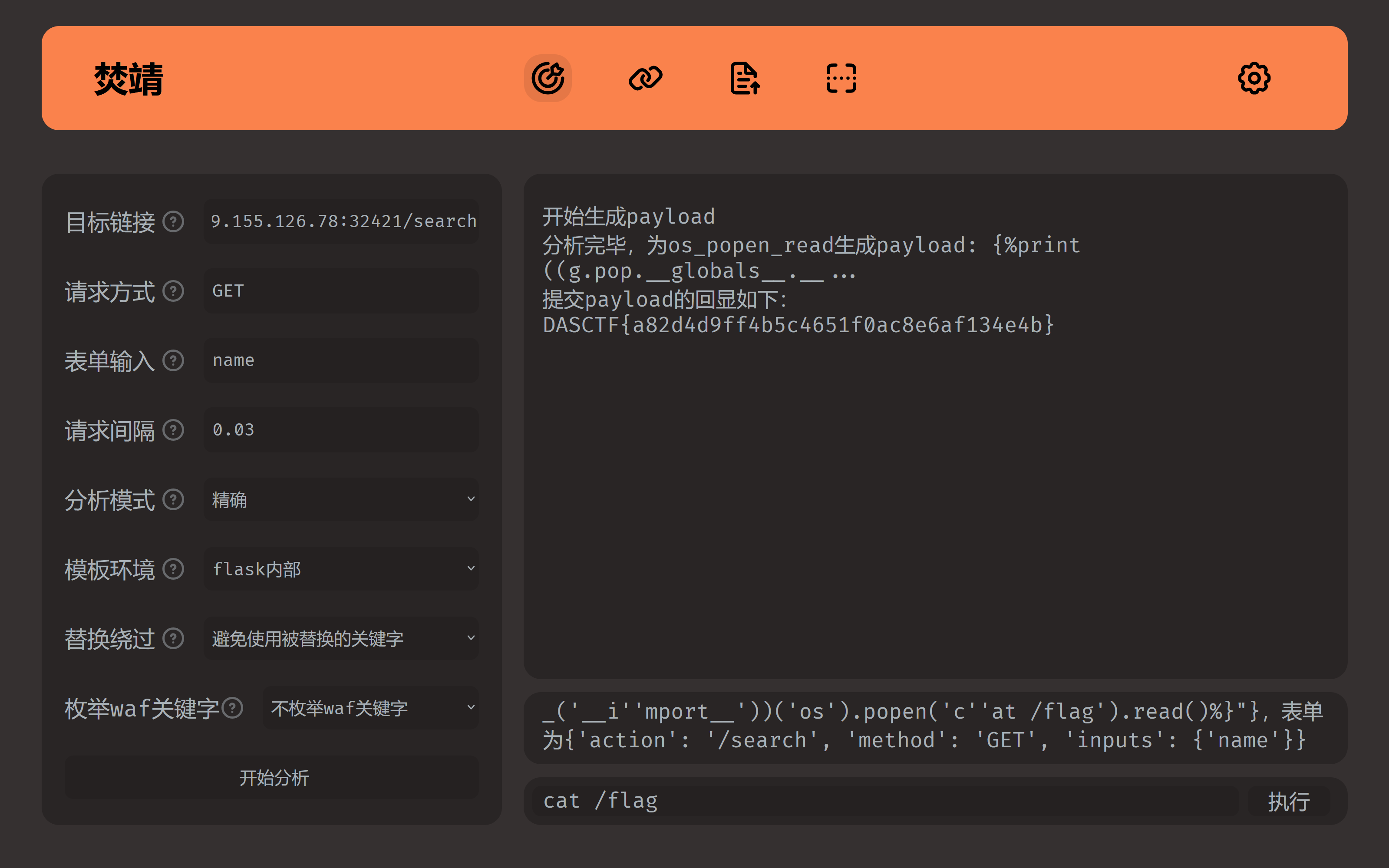
Task: Open 模板环境 dropdown showing flask内部
Action: [341, 569]
